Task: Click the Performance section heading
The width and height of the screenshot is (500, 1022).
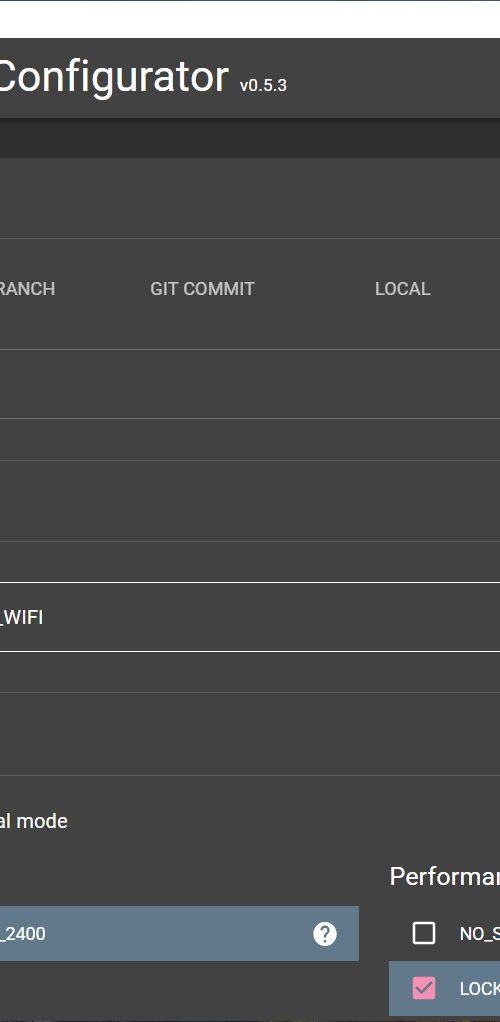Action: (445, 877)
